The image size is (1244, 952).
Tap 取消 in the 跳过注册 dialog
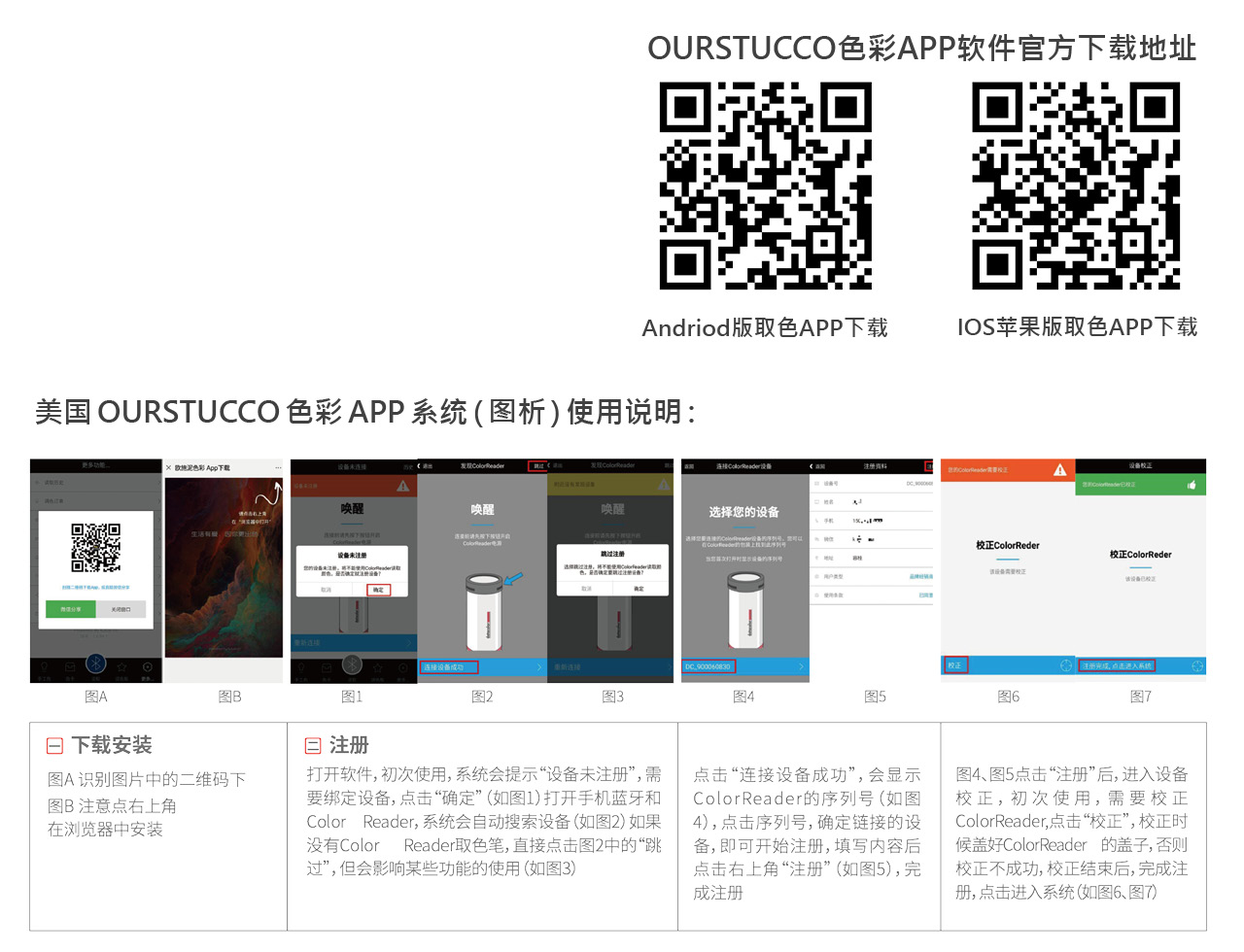(586, 589)
